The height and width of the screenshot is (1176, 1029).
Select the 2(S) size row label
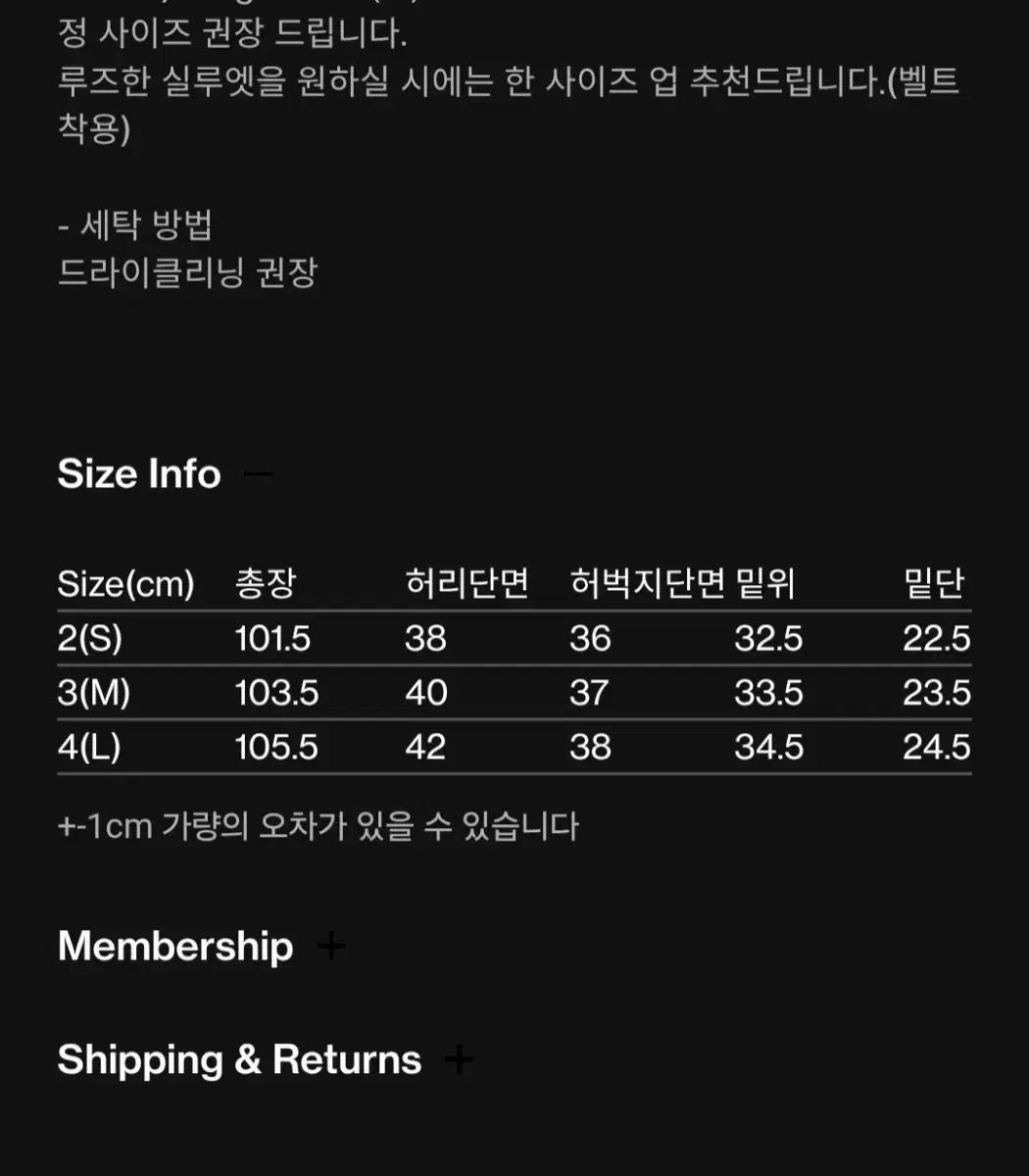(x=90, y=639)
